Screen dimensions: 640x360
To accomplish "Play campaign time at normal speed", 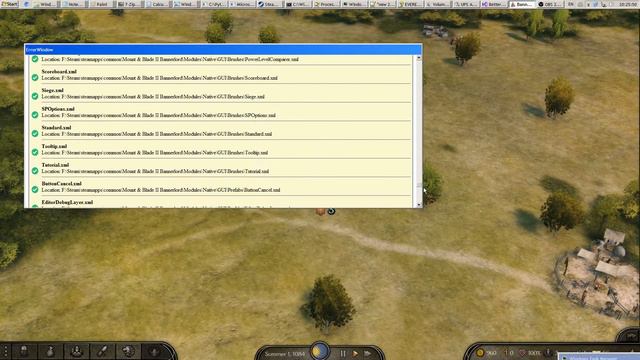I will click(x=355, y=353).
